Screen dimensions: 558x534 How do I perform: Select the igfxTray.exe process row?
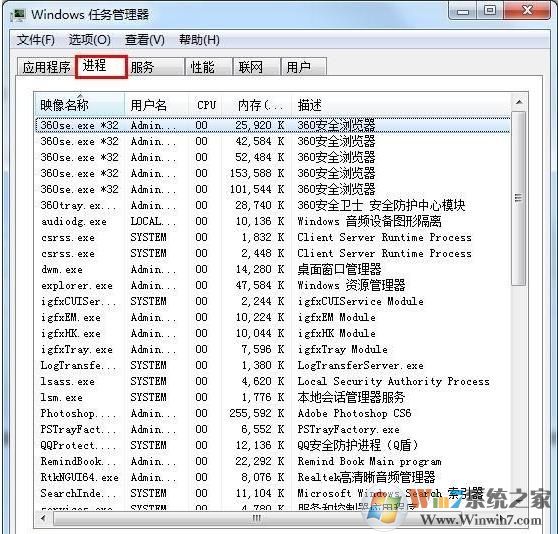point(273,349)
